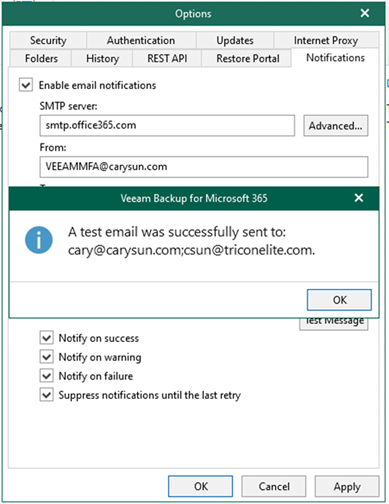Toggle Notify on warning checkbox
The width and height of the screenshot is (389, 504).
pyautogui.click(x=46, y=357)
